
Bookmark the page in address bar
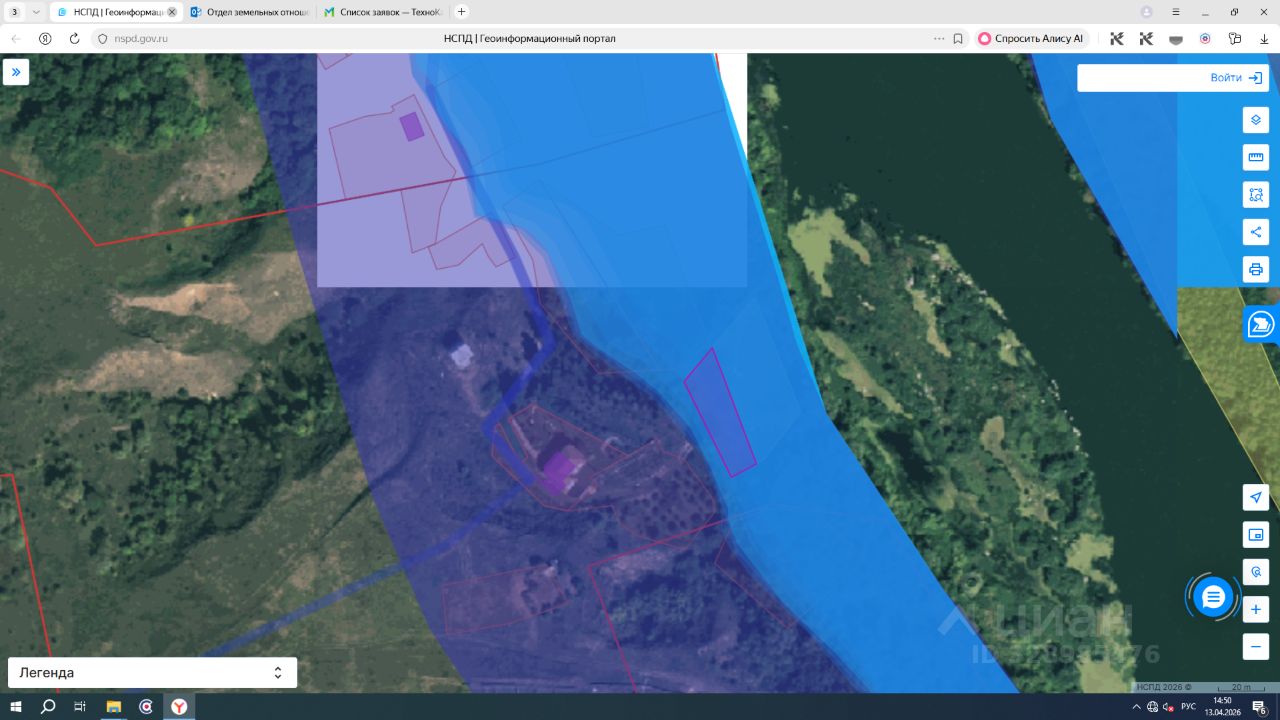coord(958,38)
